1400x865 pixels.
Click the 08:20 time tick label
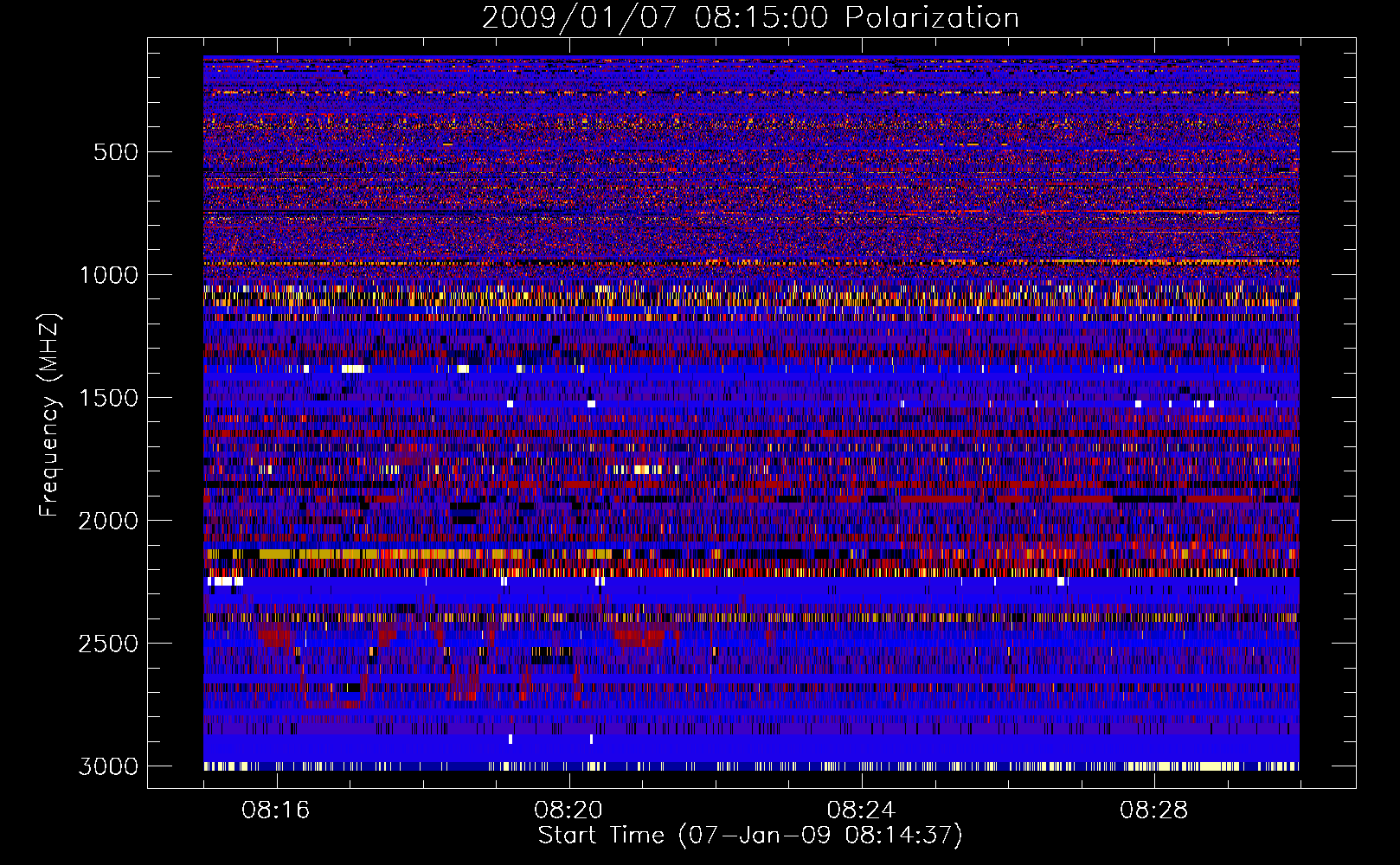pyautogui.click(x=568, y=811)
